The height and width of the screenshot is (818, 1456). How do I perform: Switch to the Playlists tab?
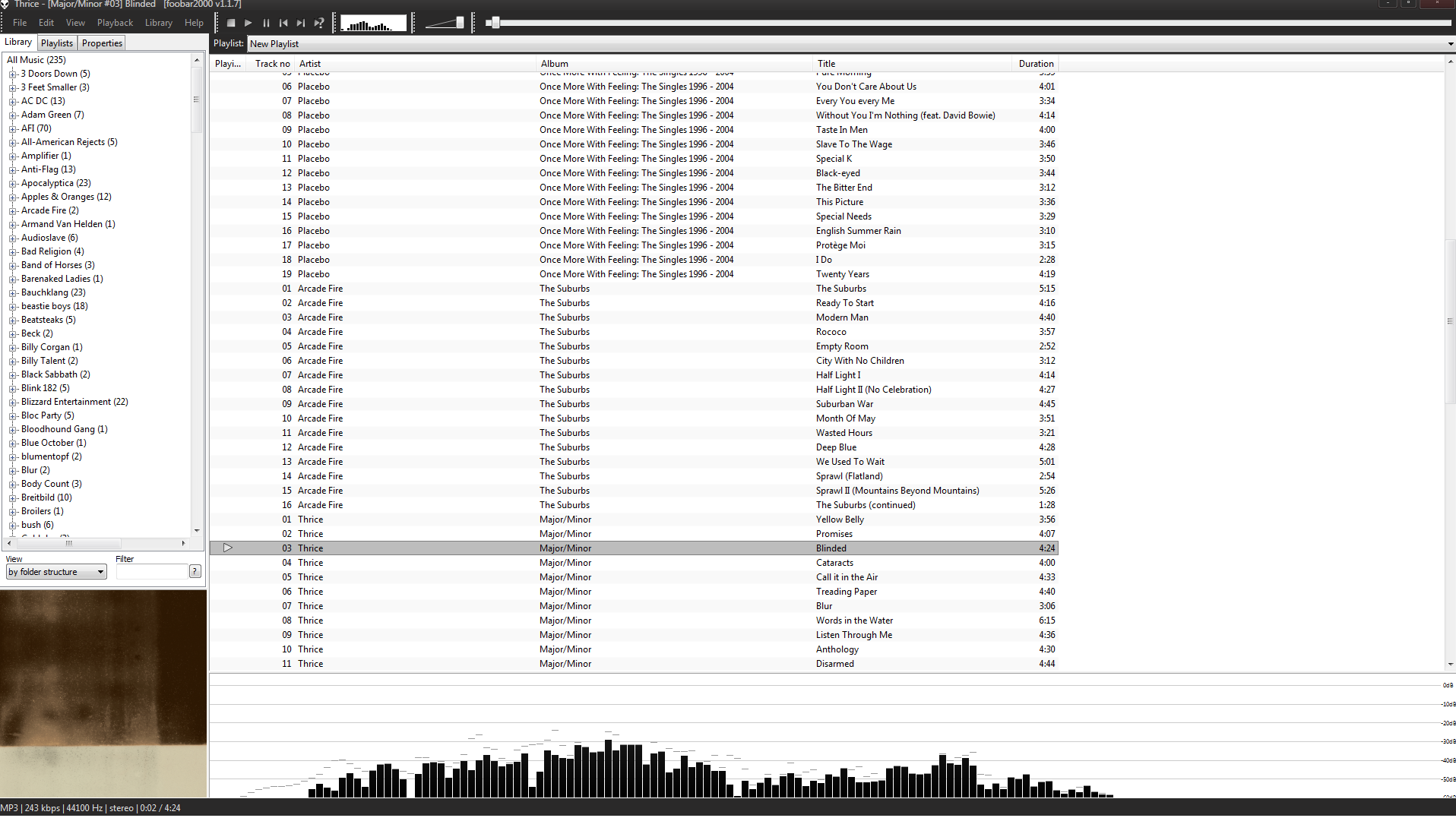click(x=57, y=43)
